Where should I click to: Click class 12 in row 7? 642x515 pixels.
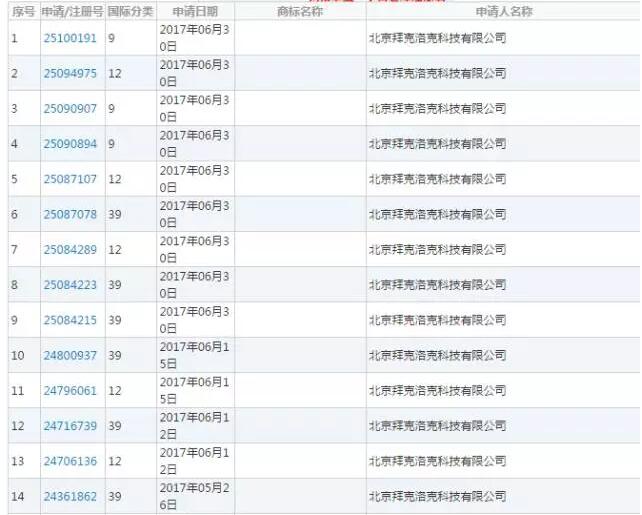pos(115,249)
